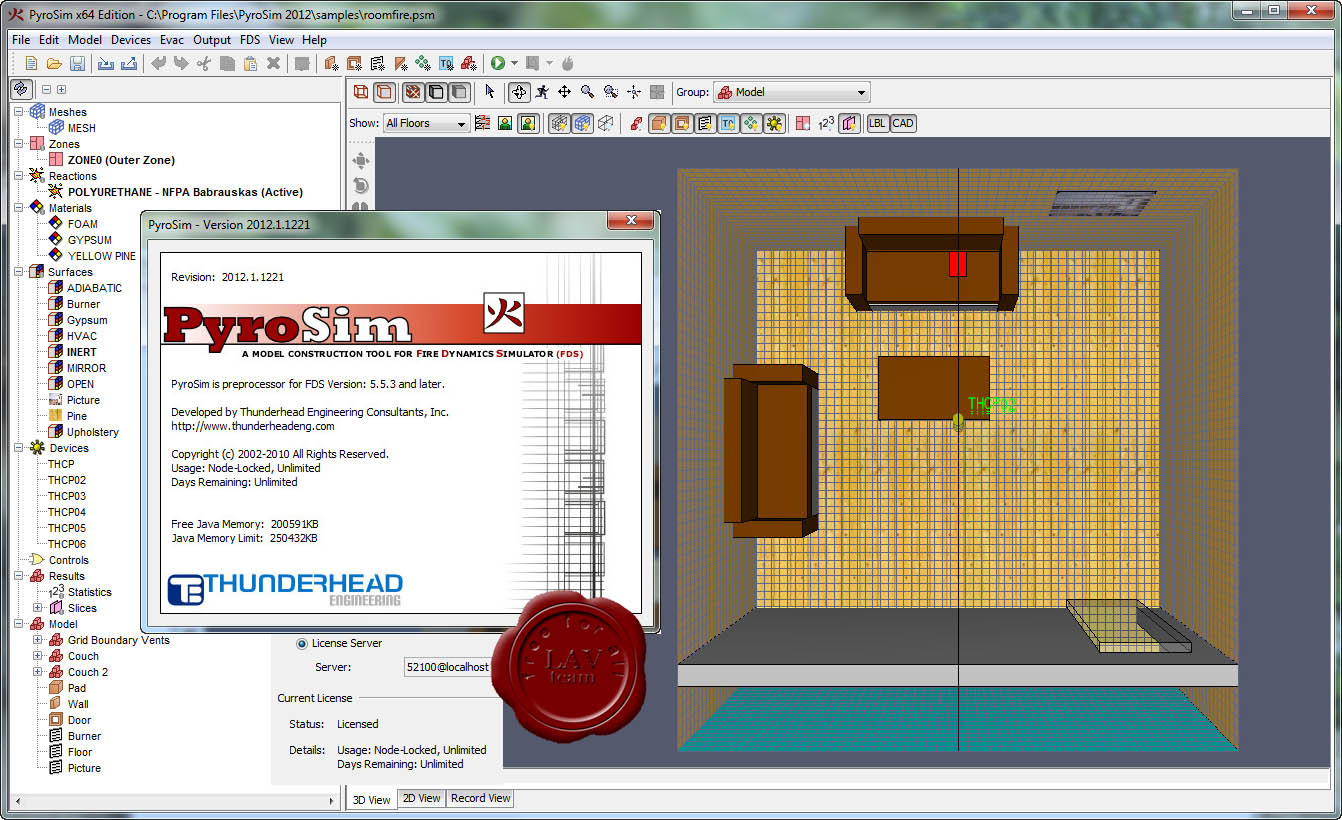Activate the Roam running-man tool
This screenshot has height=820, width=1342.
click(x=542, y=92)
